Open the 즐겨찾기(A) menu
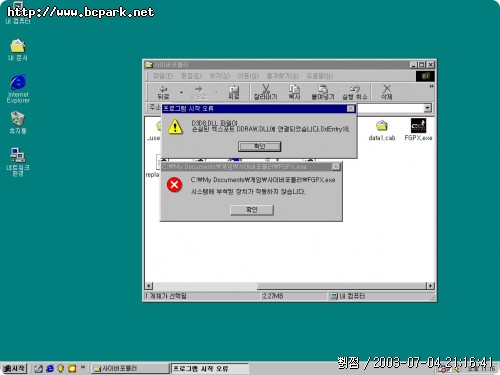 (x=282, y=76)
